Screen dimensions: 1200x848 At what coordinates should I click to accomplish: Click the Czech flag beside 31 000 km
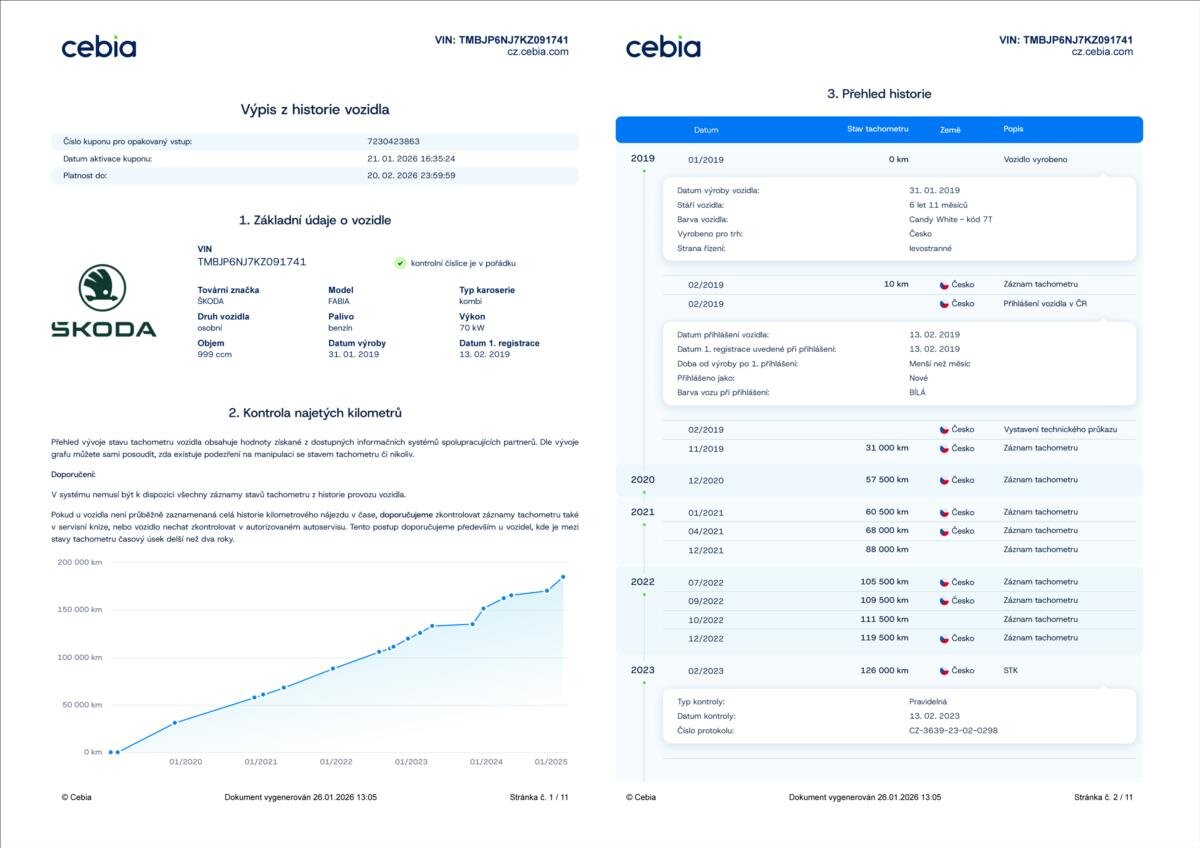pos(944,448)
